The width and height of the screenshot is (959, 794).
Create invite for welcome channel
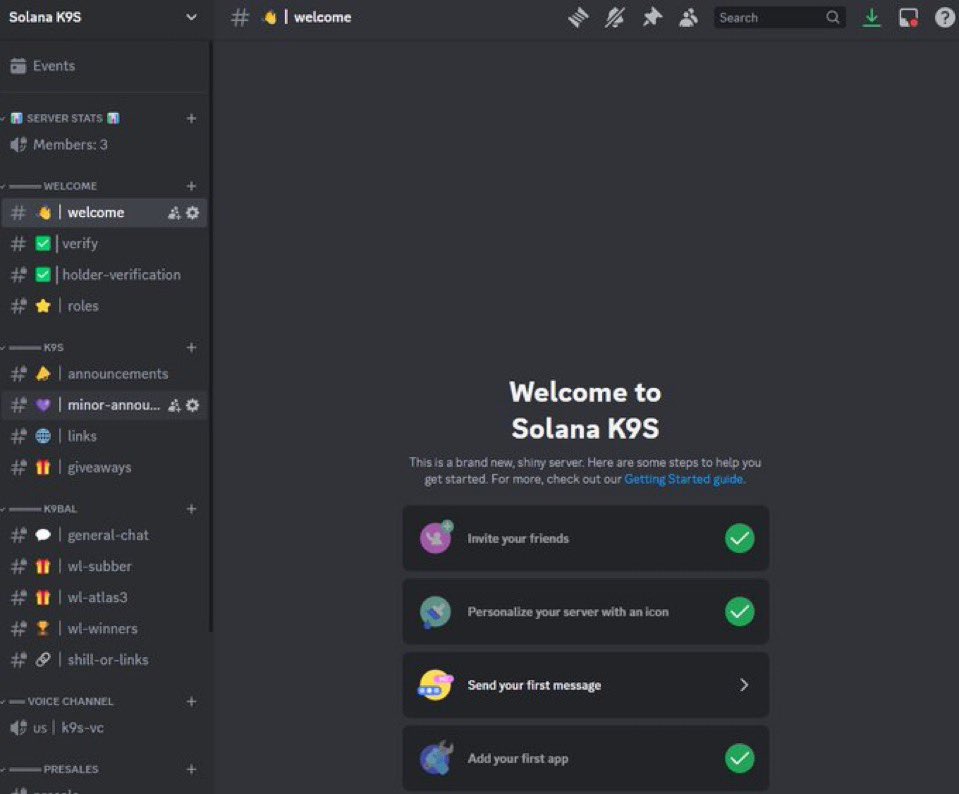click(x=174, y=213)
